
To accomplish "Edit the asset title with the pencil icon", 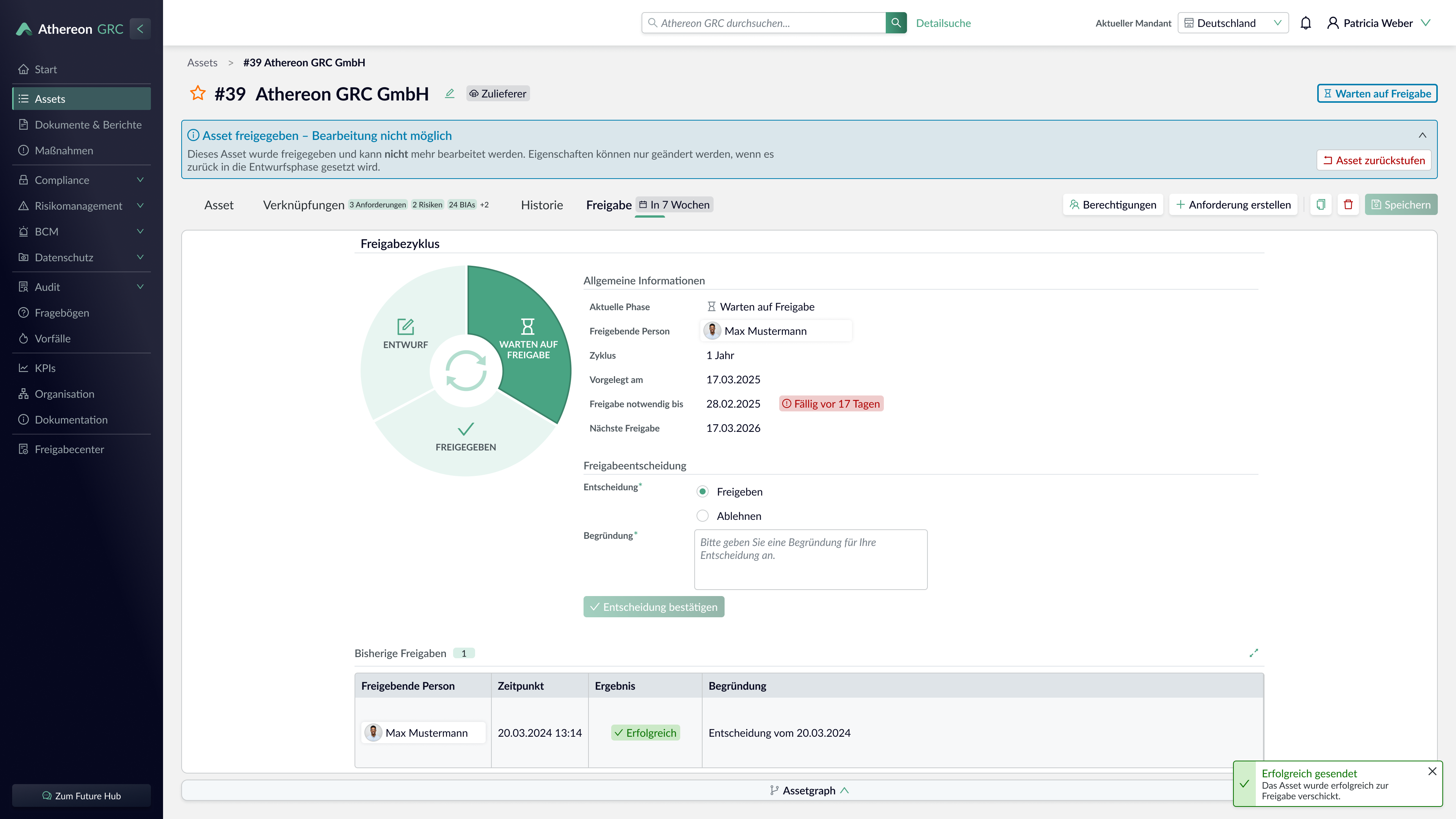I will click(450, 93).
